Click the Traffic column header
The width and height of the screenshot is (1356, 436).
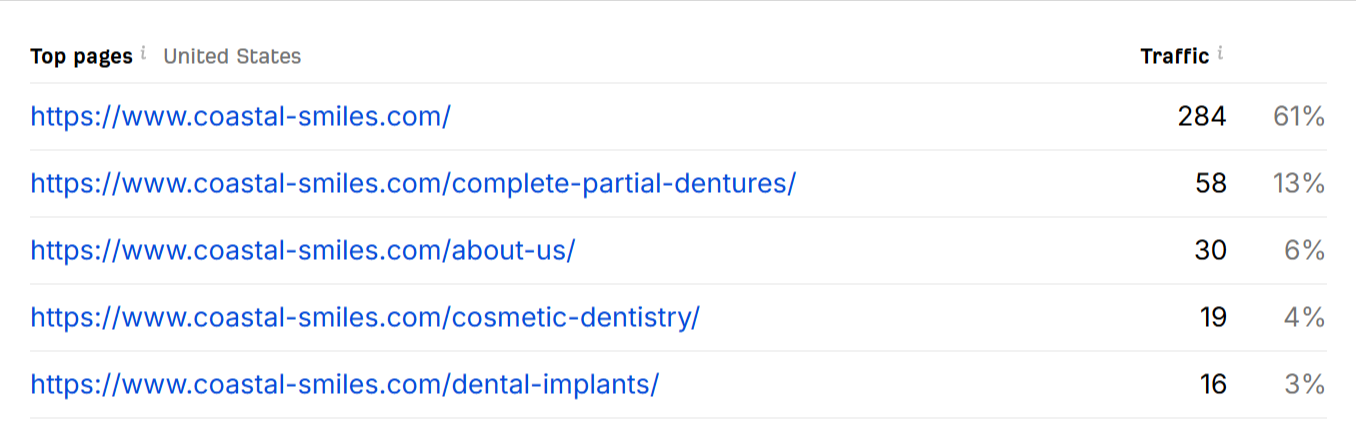point(1174,56)
